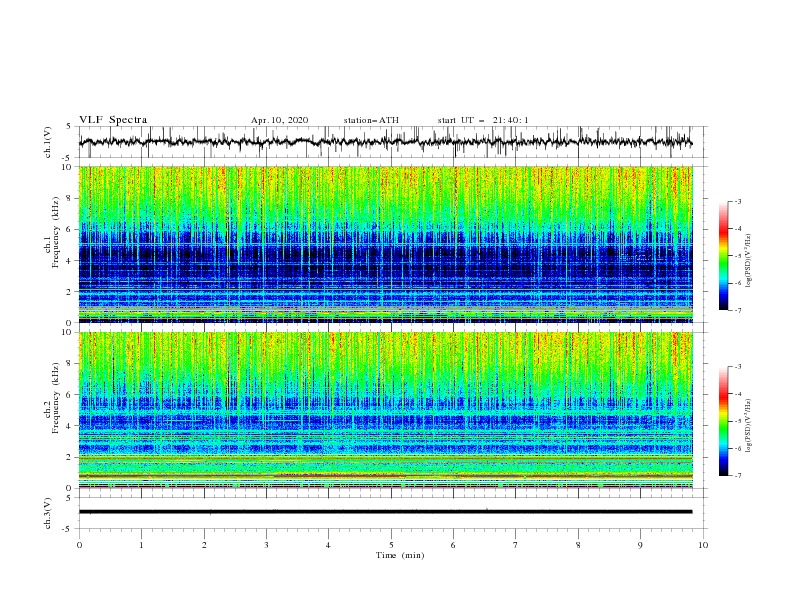Click the flat ch.3 waveform trace

tap(386, 512)
